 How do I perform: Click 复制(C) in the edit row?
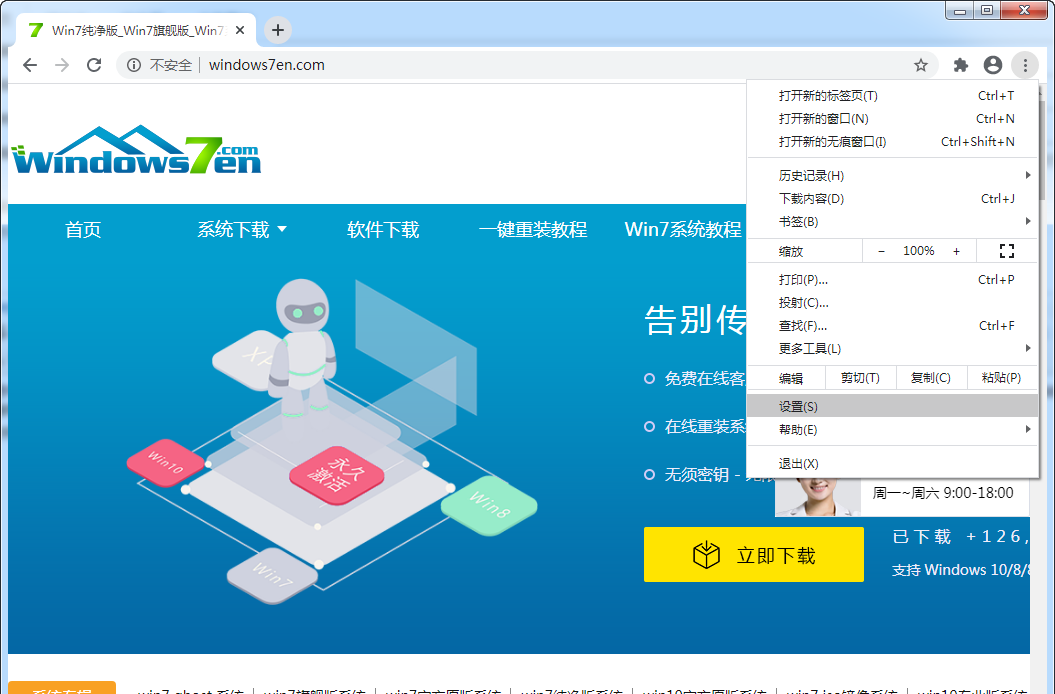click(931, 378)
